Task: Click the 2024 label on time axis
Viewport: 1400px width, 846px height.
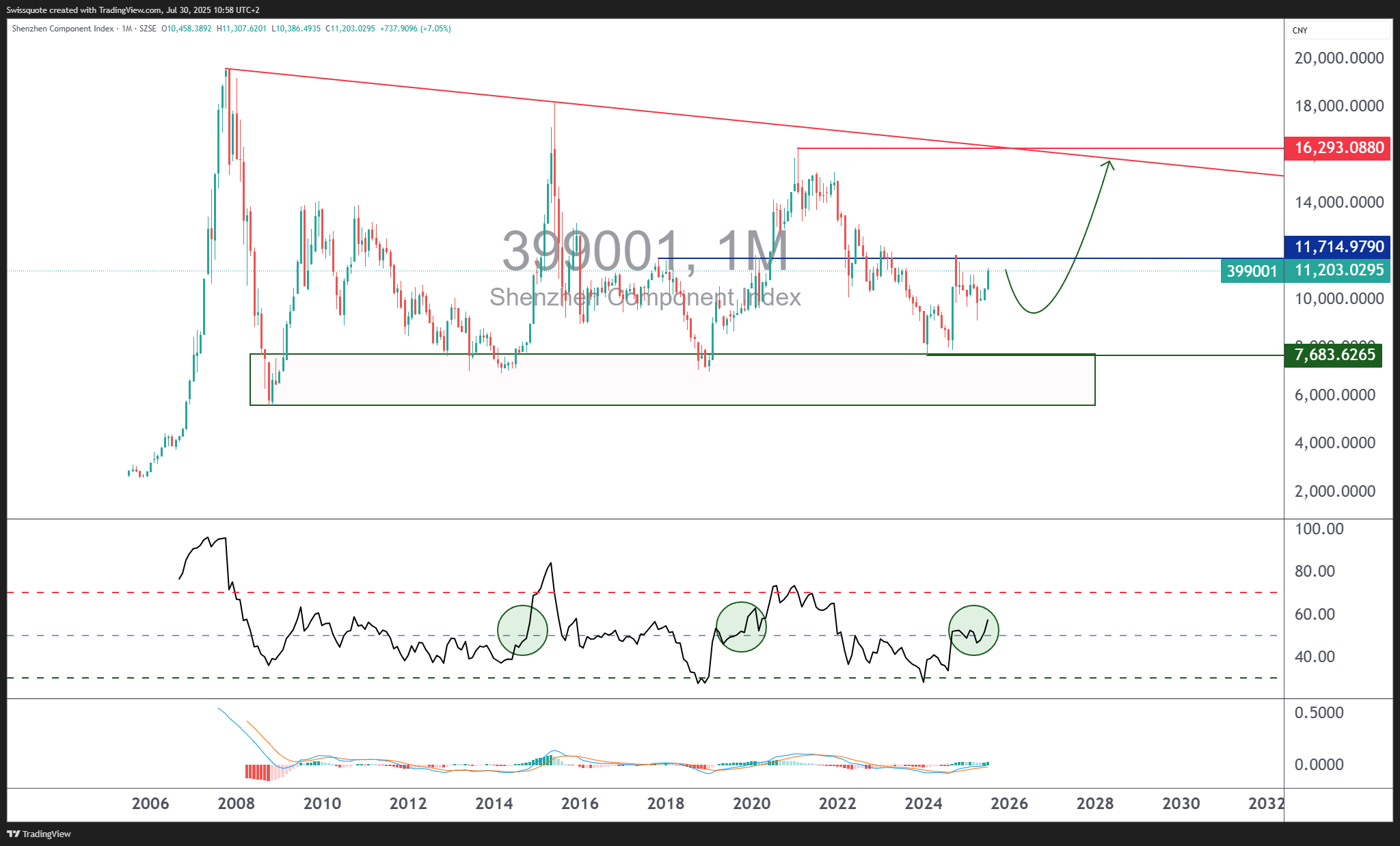Action: click(x=924, y=804)
